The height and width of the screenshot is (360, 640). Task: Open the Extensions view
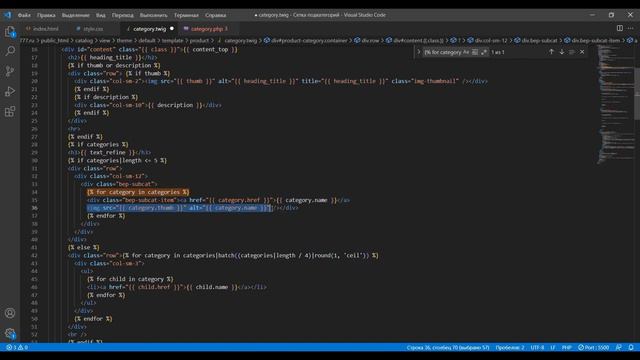click(10, 111)
